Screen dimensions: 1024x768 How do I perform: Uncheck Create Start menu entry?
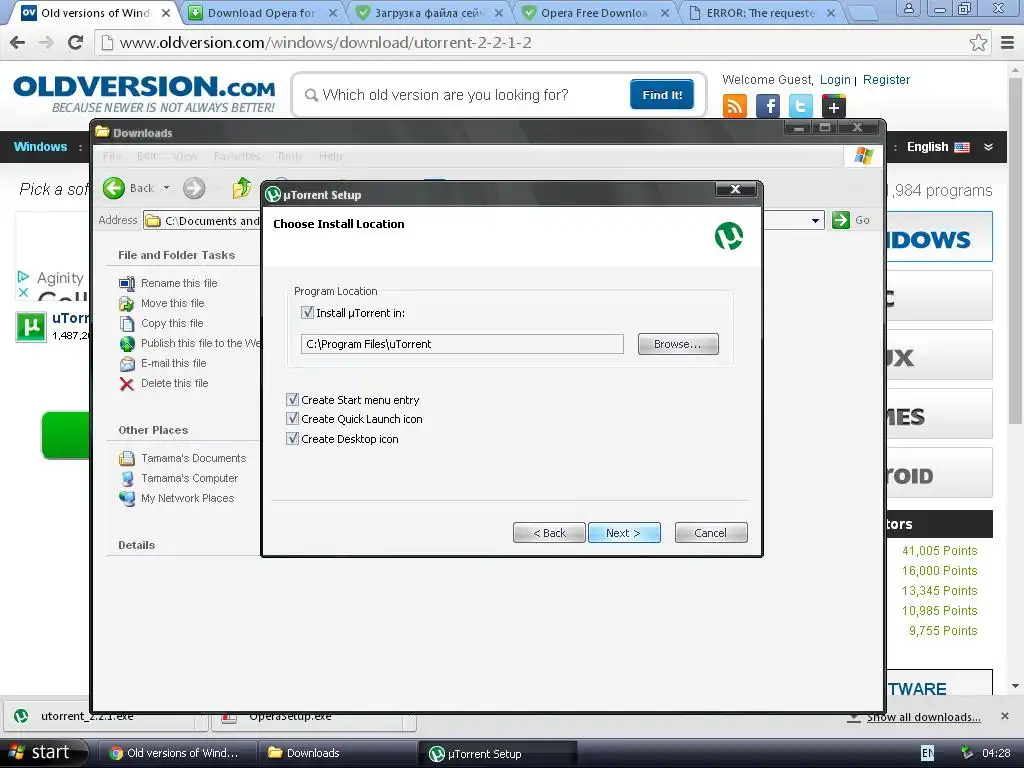[x=293, y=399]
